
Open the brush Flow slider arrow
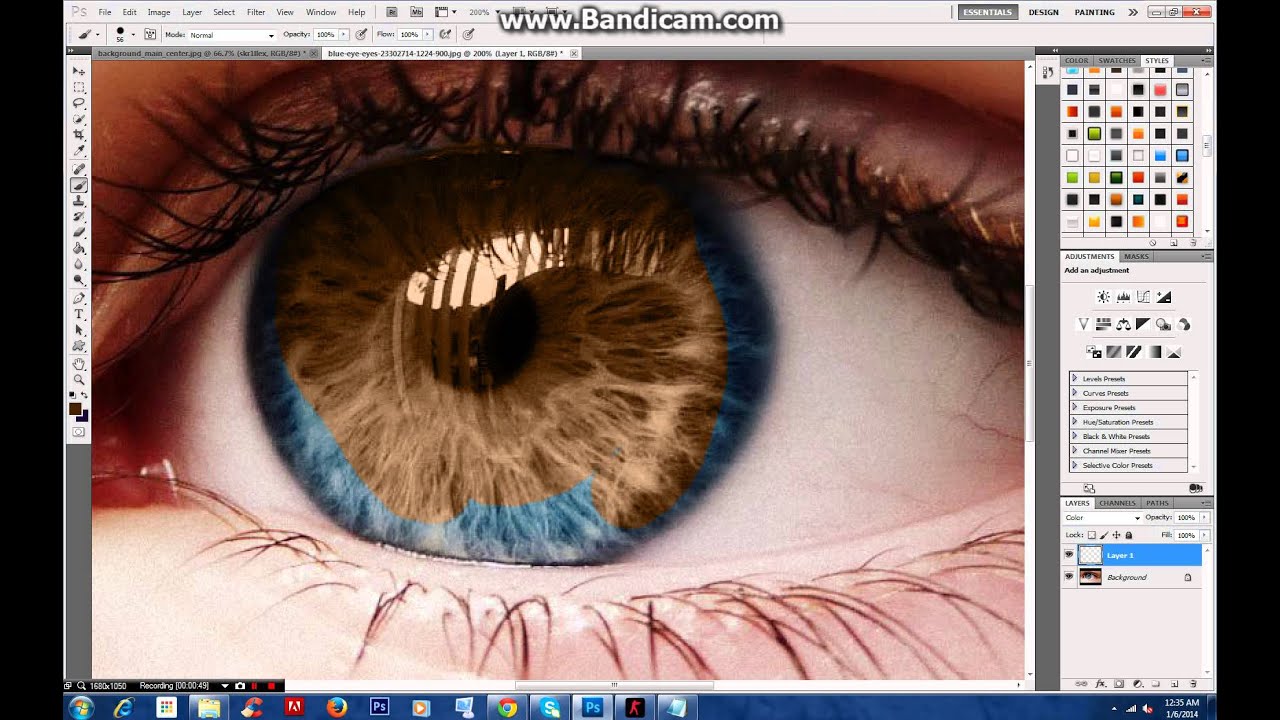[427, 34]
